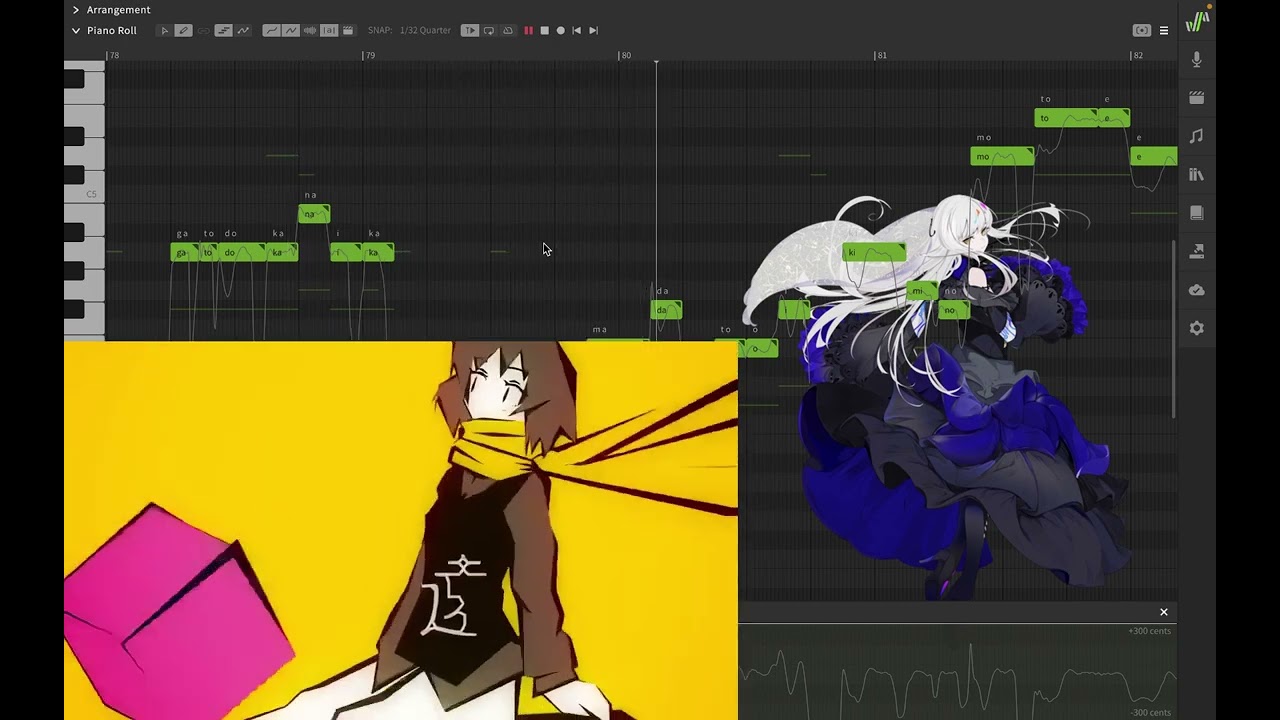Select the 'no' note block

(x=954, y=310)
